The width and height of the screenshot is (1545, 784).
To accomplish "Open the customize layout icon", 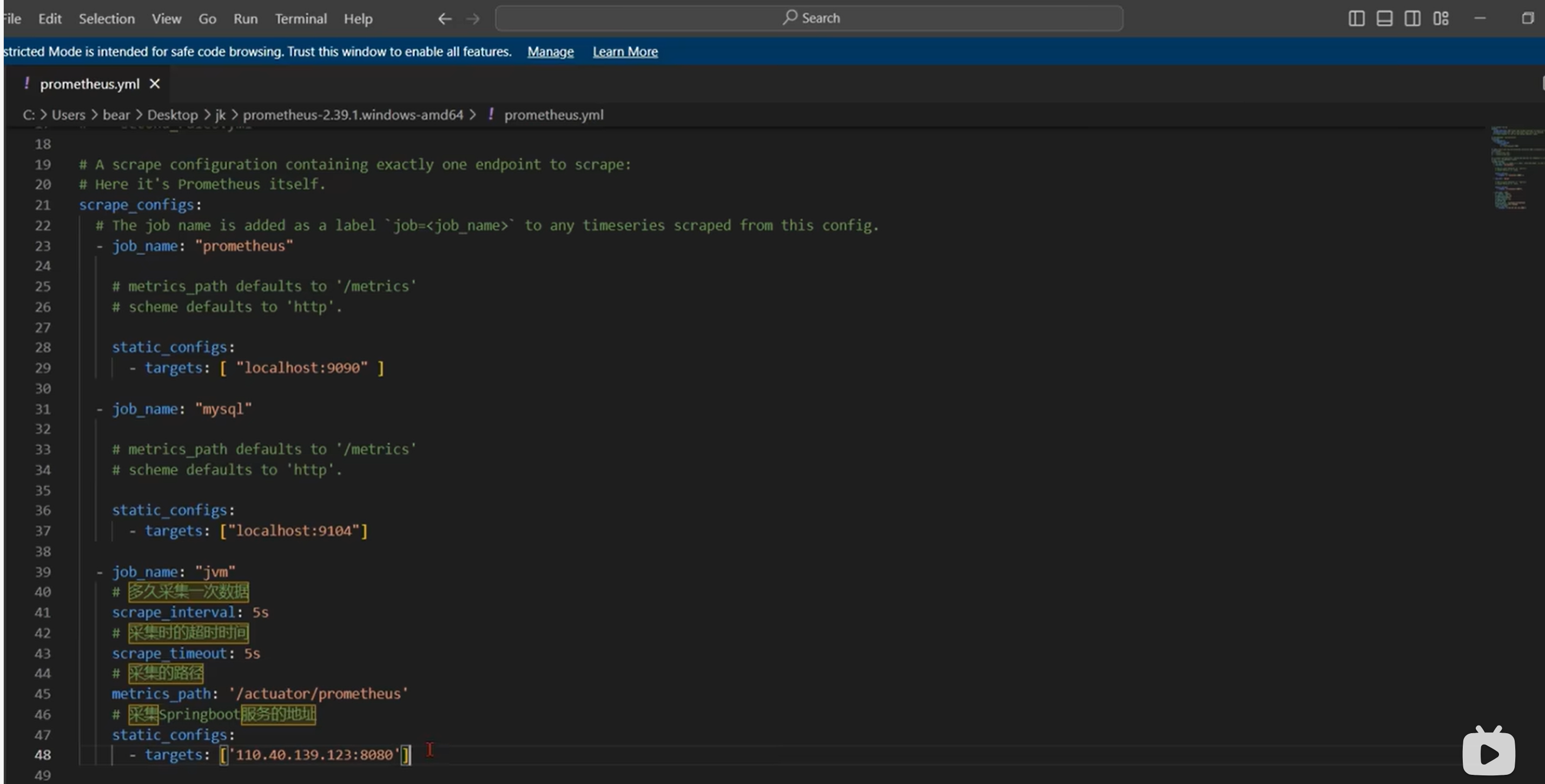I will (x=1441, y=18).
